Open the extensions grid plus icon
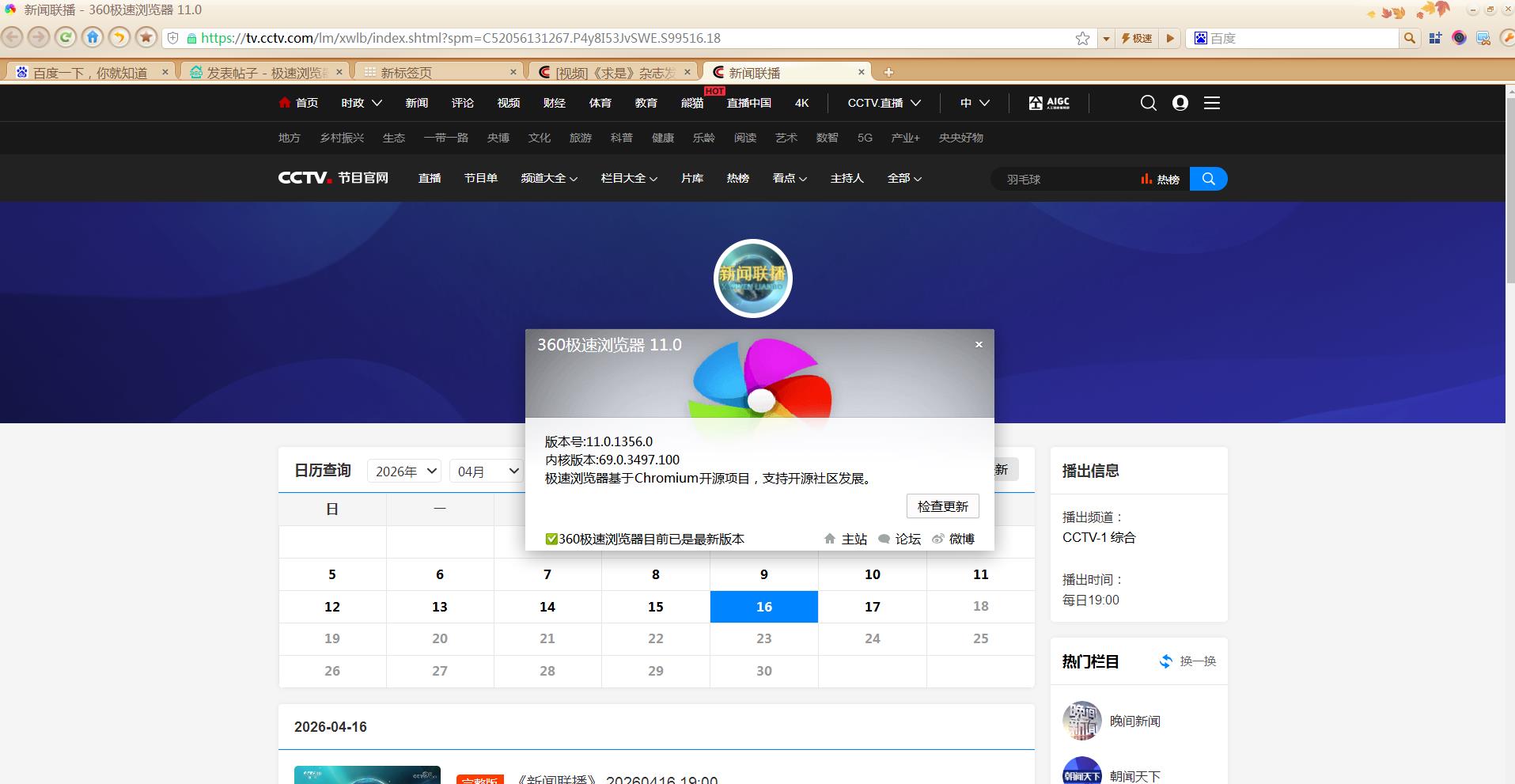The image size is (1515, 784). 1435,38
